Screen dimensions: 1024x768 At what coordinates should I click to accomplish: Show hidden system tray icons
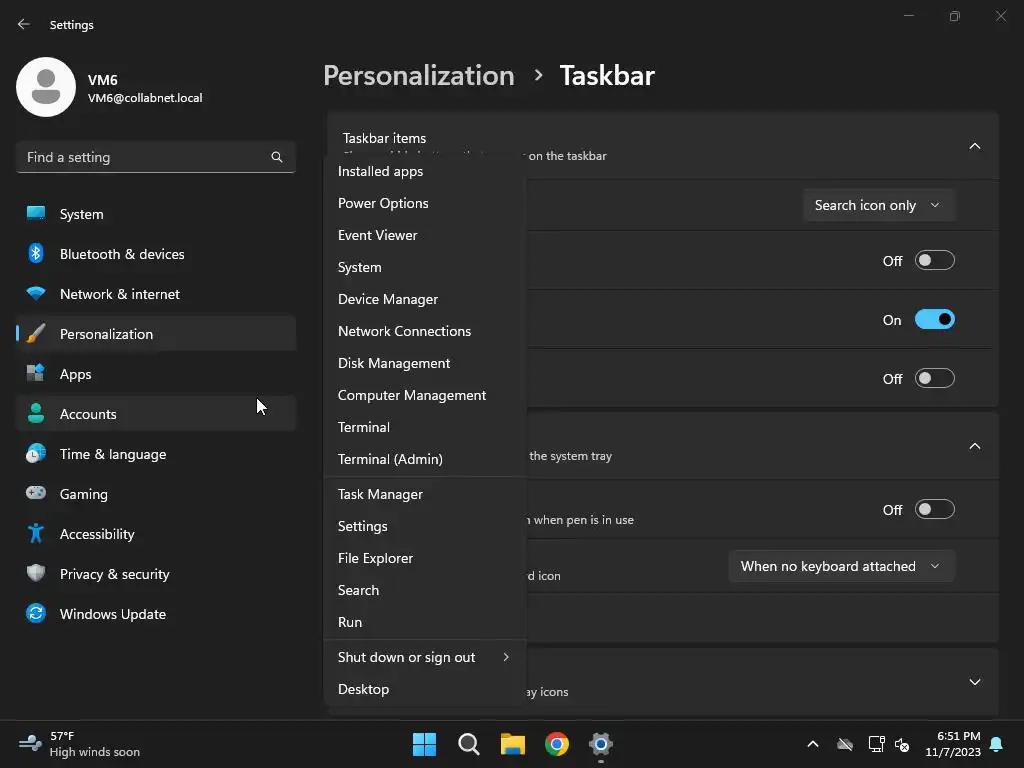813,744
